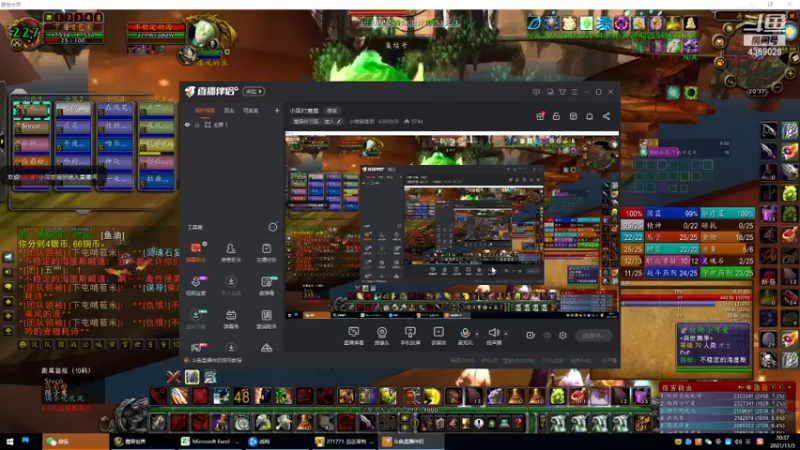Open the 271771 taskbar window

(x=345, y=441)
